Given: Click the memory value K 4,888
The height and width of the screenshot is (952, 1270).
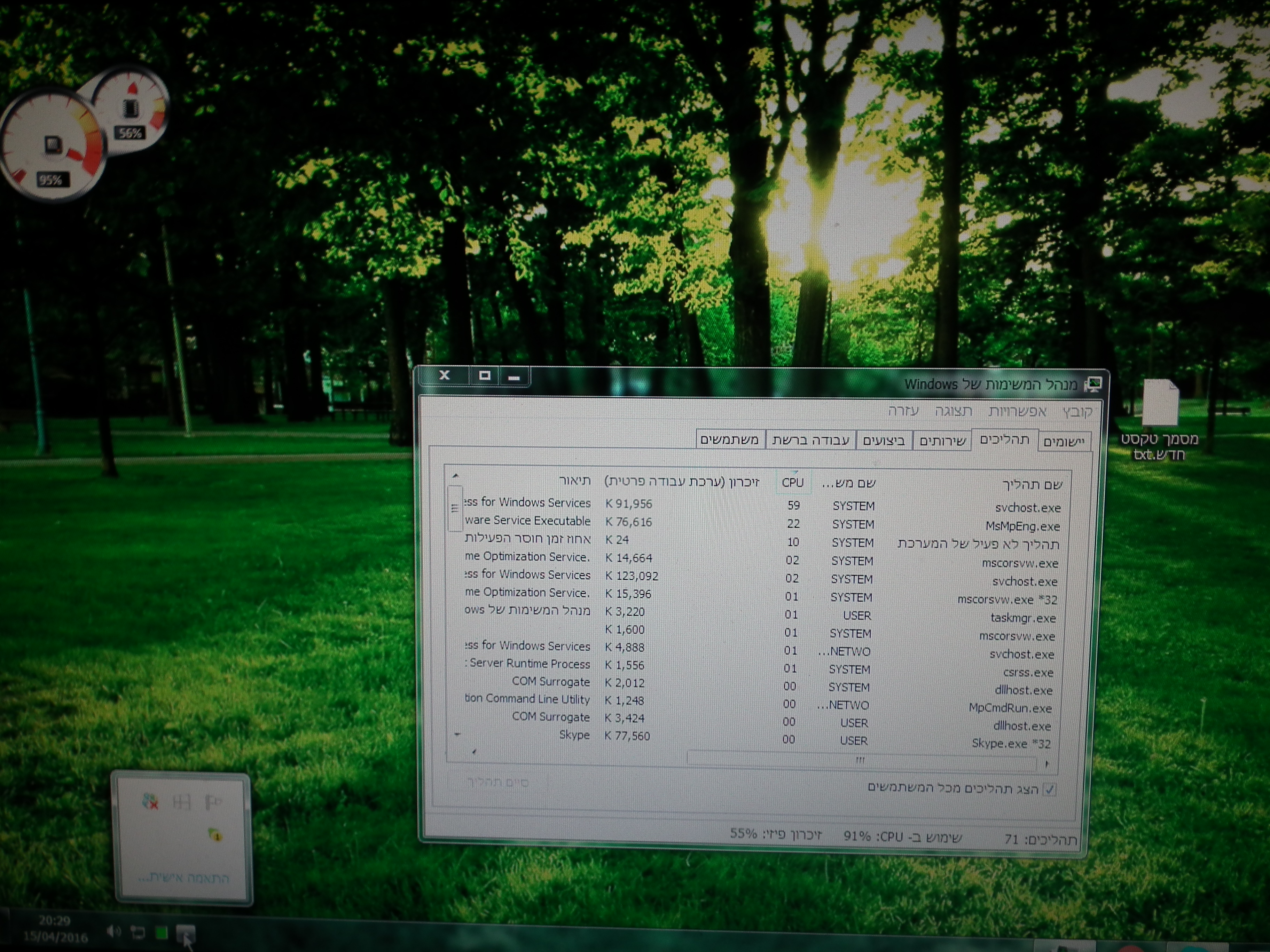Looking at the screenshot, I should click(625, 647).
